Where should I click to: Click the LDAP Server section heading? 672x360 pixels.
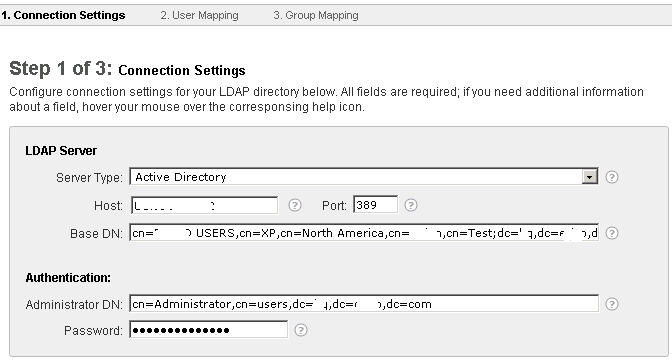[x=61, y=151]
